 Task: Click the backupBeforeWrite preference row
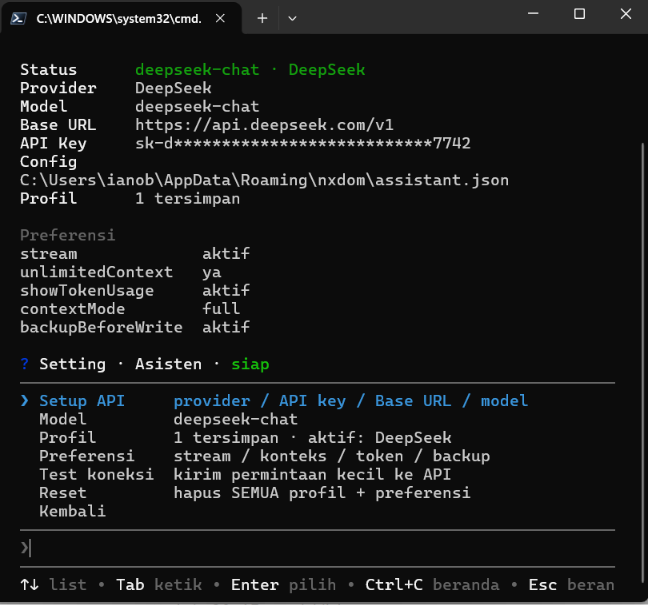click(x=135, y=327)
